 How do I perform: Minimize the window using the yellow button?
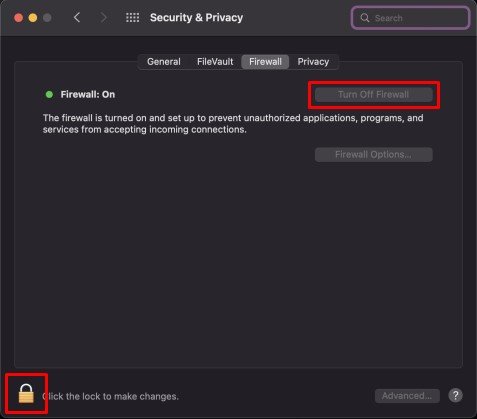33,17
